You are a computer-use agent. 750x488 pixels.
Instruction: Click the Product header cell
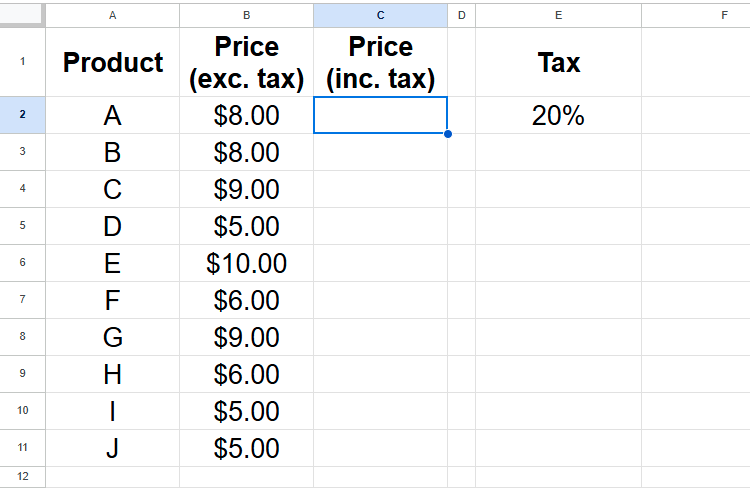point(112,62)
